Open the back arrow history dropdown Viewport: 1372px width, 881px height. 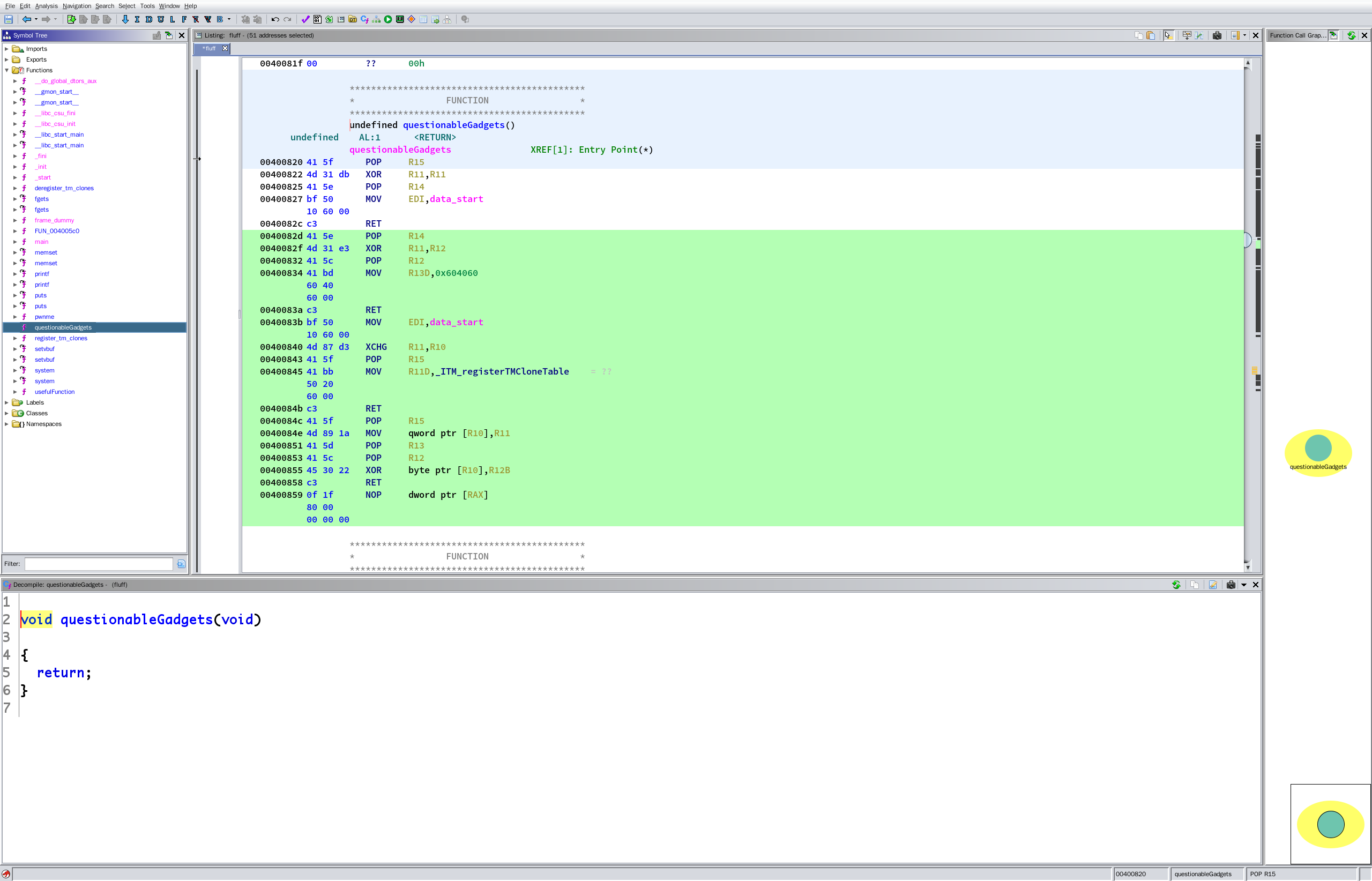[x=36, y=19]
